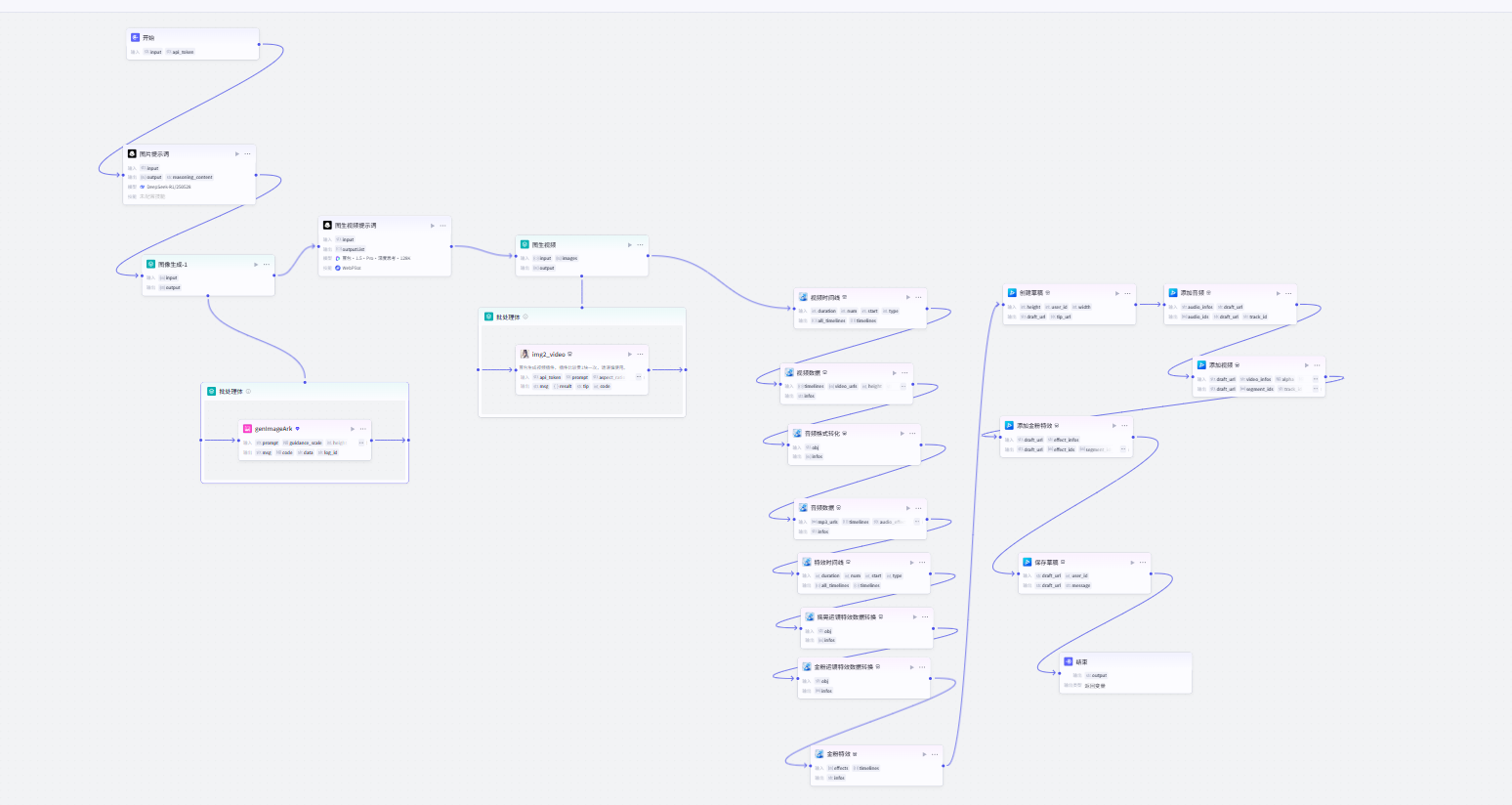
Task: Click the info icon beside upper 批处理体
Action: pos(525,317)
